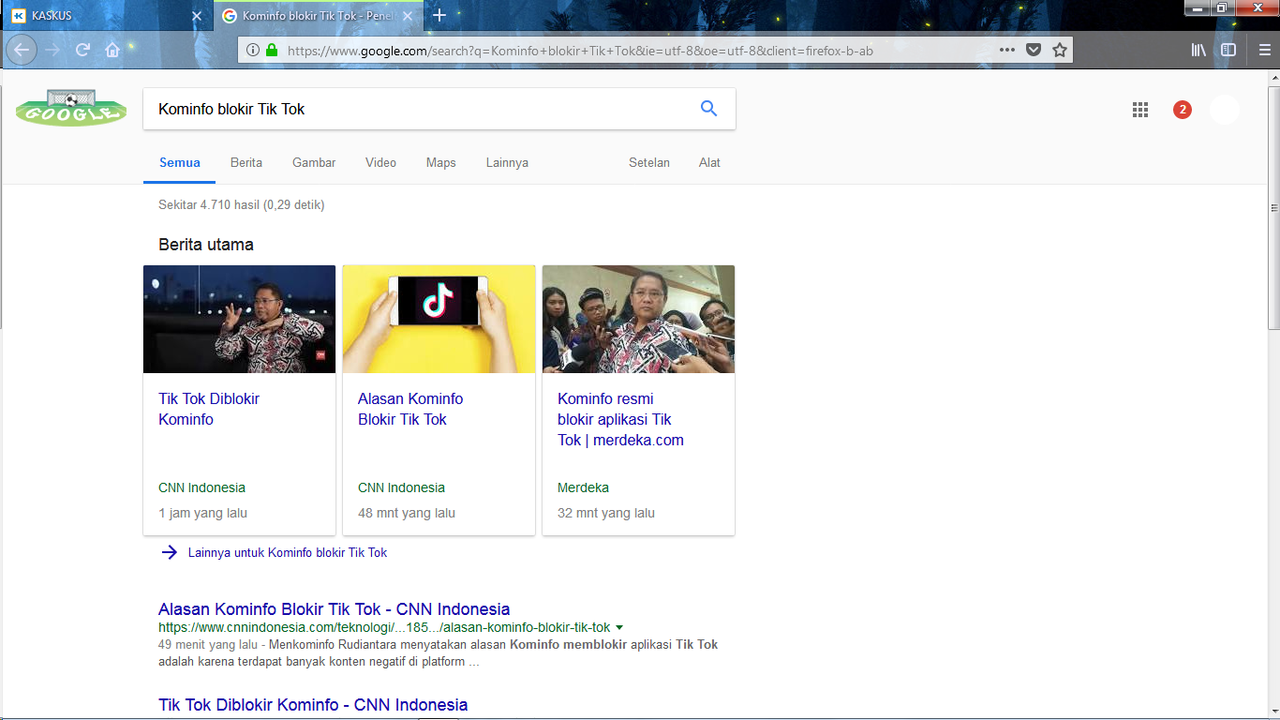The image size is (1280, 720).
Task: Click the browser address bar URL
Action: pyautogui.click(x=580, y=50)
